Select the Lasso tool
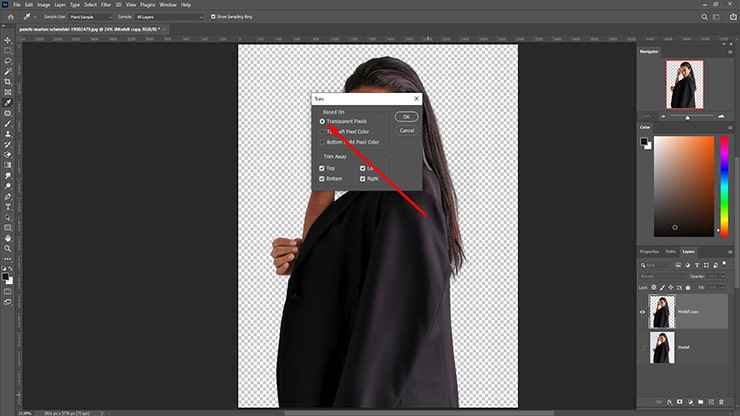 pos(8,61)
